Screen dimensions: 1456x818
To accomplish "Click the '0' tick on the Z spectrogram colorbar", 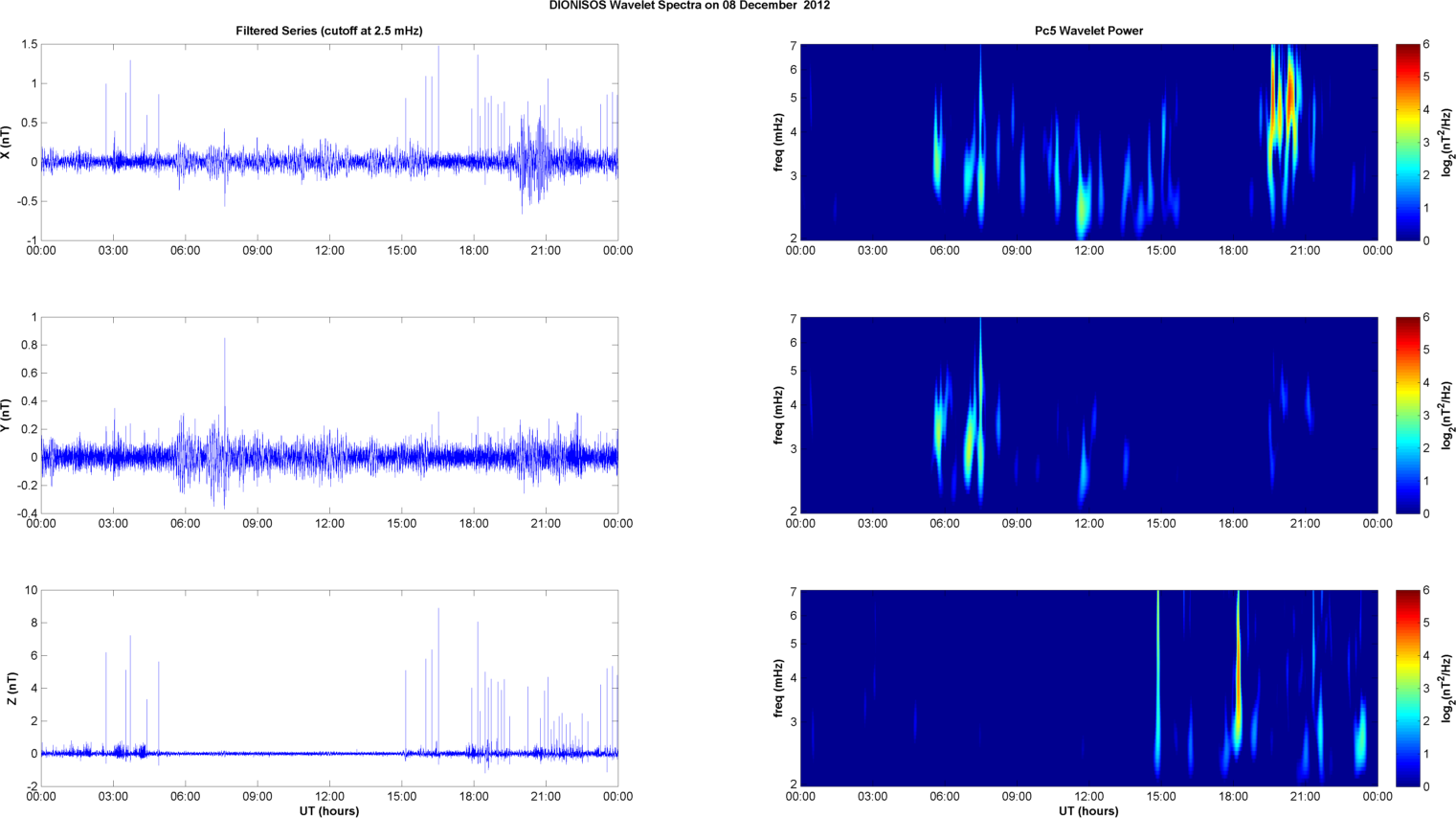I will click(1426, 786).
